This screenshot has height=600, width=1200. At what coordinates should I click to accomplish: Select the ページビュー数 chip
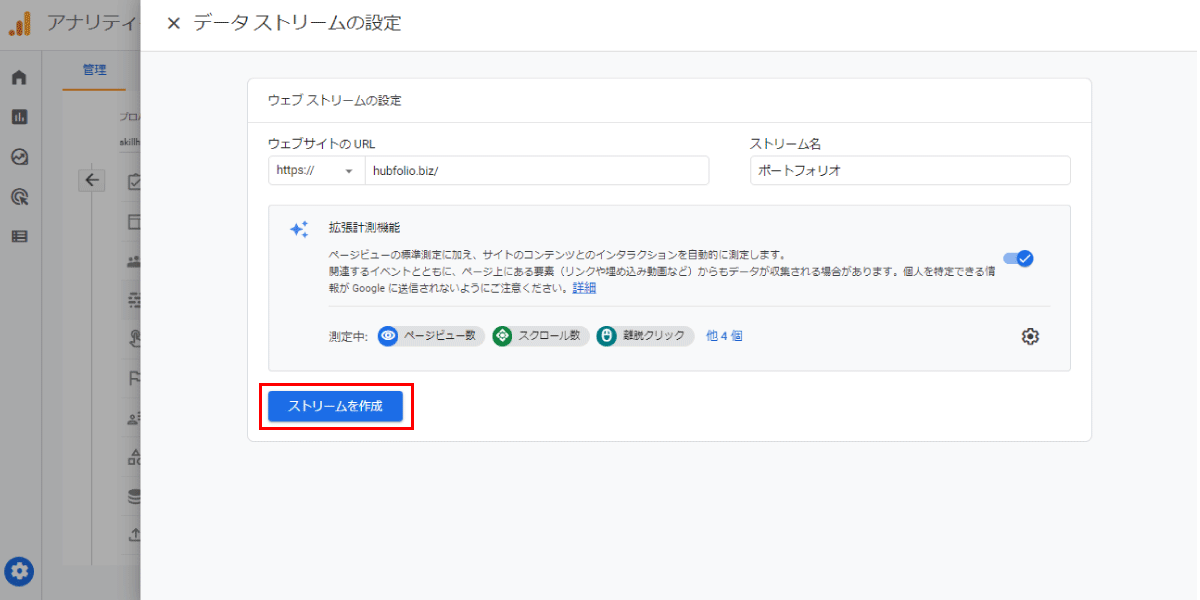click(x=432, y=336)
